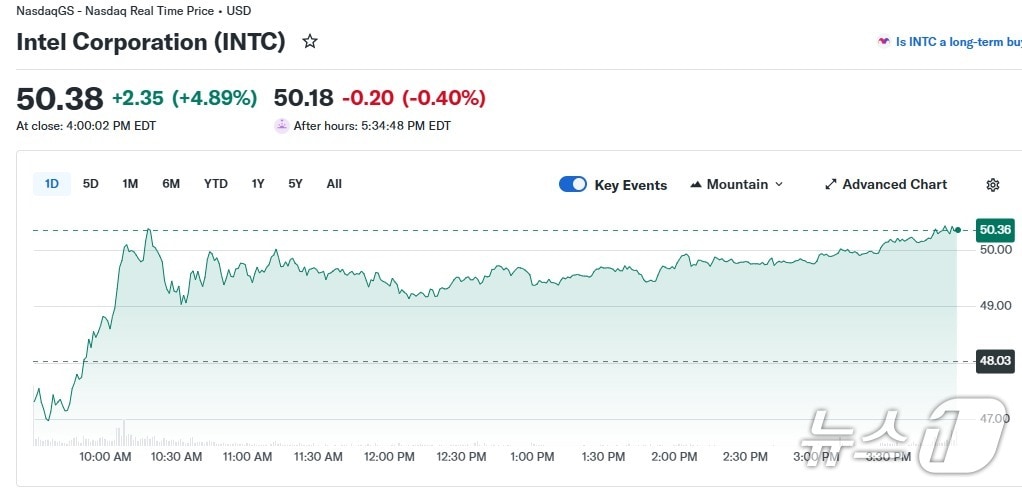
Task: Show year-to-date YTD chart
Action: point(216,184)
